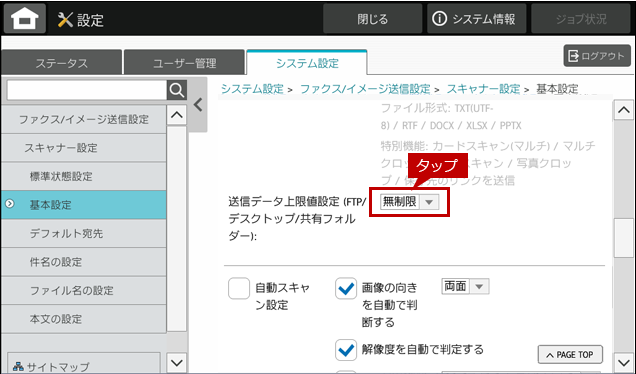Open the 無制限 data limit dropdown
The height and width of the screenshot is (374, 636).
[x=409, y=202]
